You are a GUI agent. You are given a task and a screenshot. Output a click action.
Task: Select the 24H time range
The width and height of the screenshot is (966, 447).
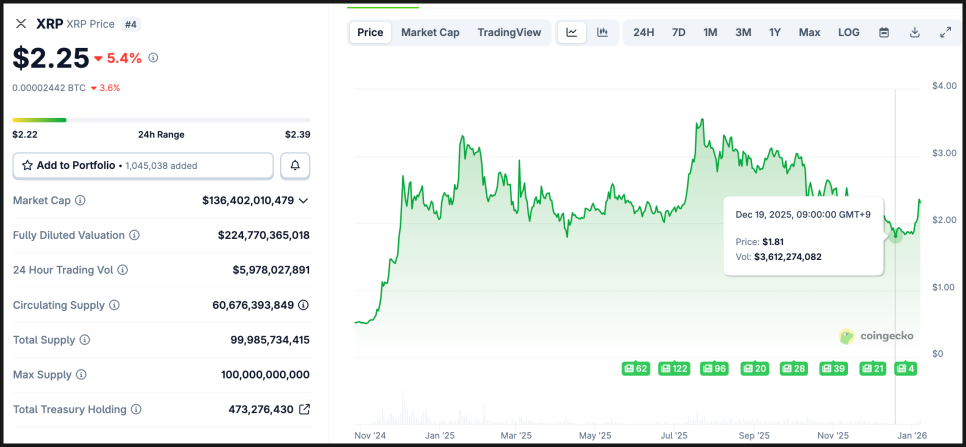[644, 32]
